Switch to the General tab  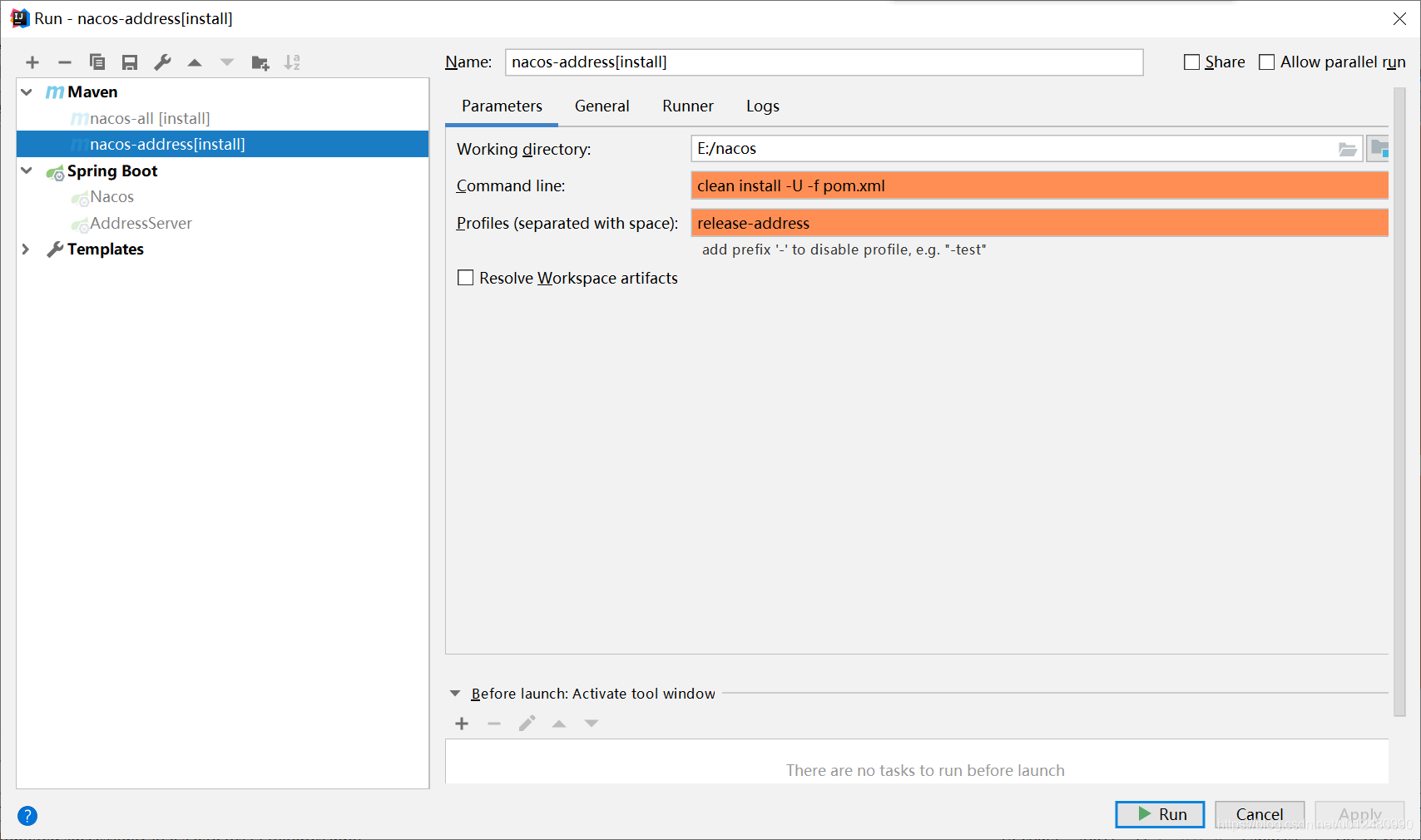[602, 106]
